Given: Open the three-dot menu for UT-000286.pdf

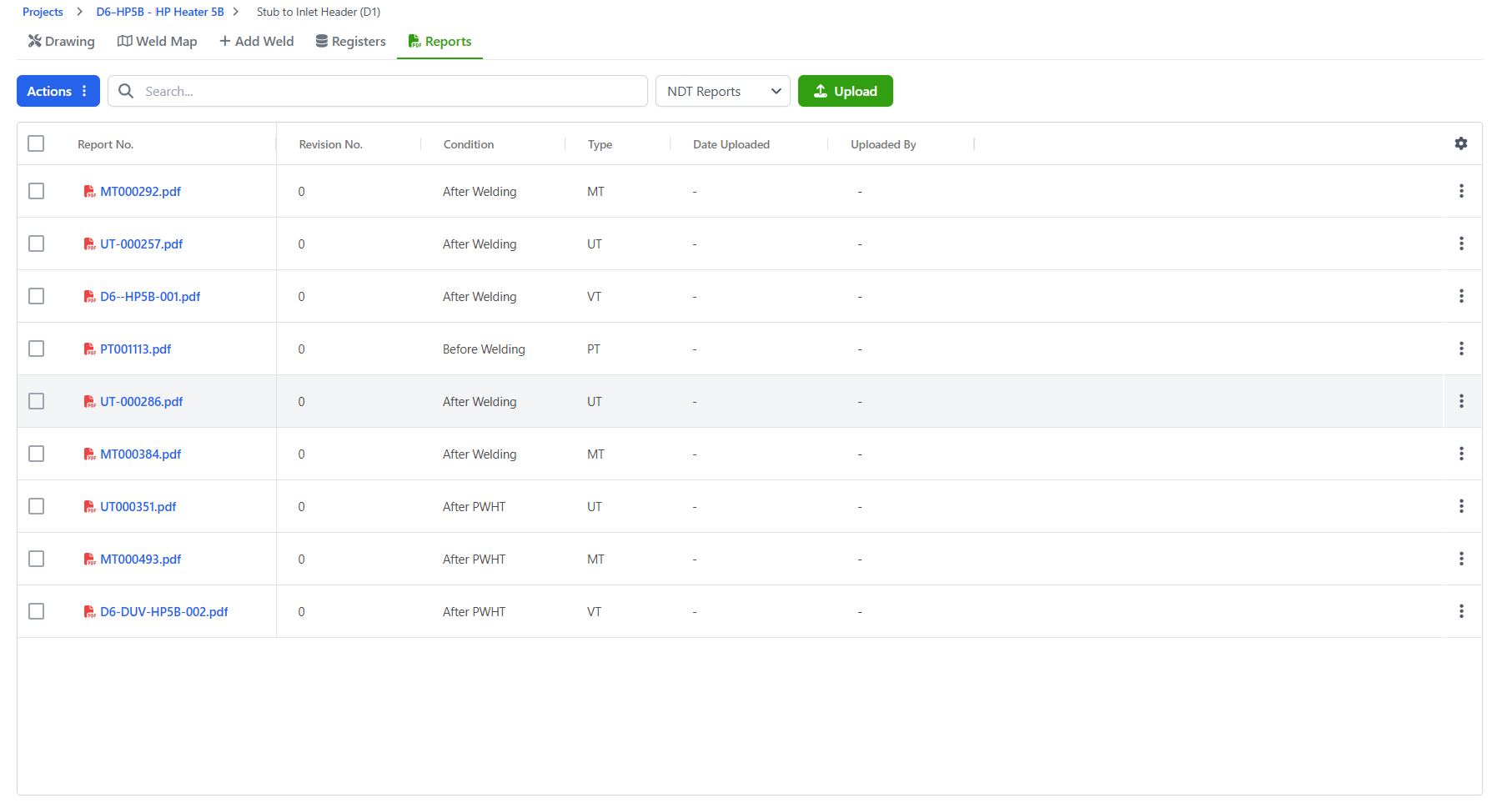Looking at the screenshot, I should pyautogui.click(x=1460, y=401).
